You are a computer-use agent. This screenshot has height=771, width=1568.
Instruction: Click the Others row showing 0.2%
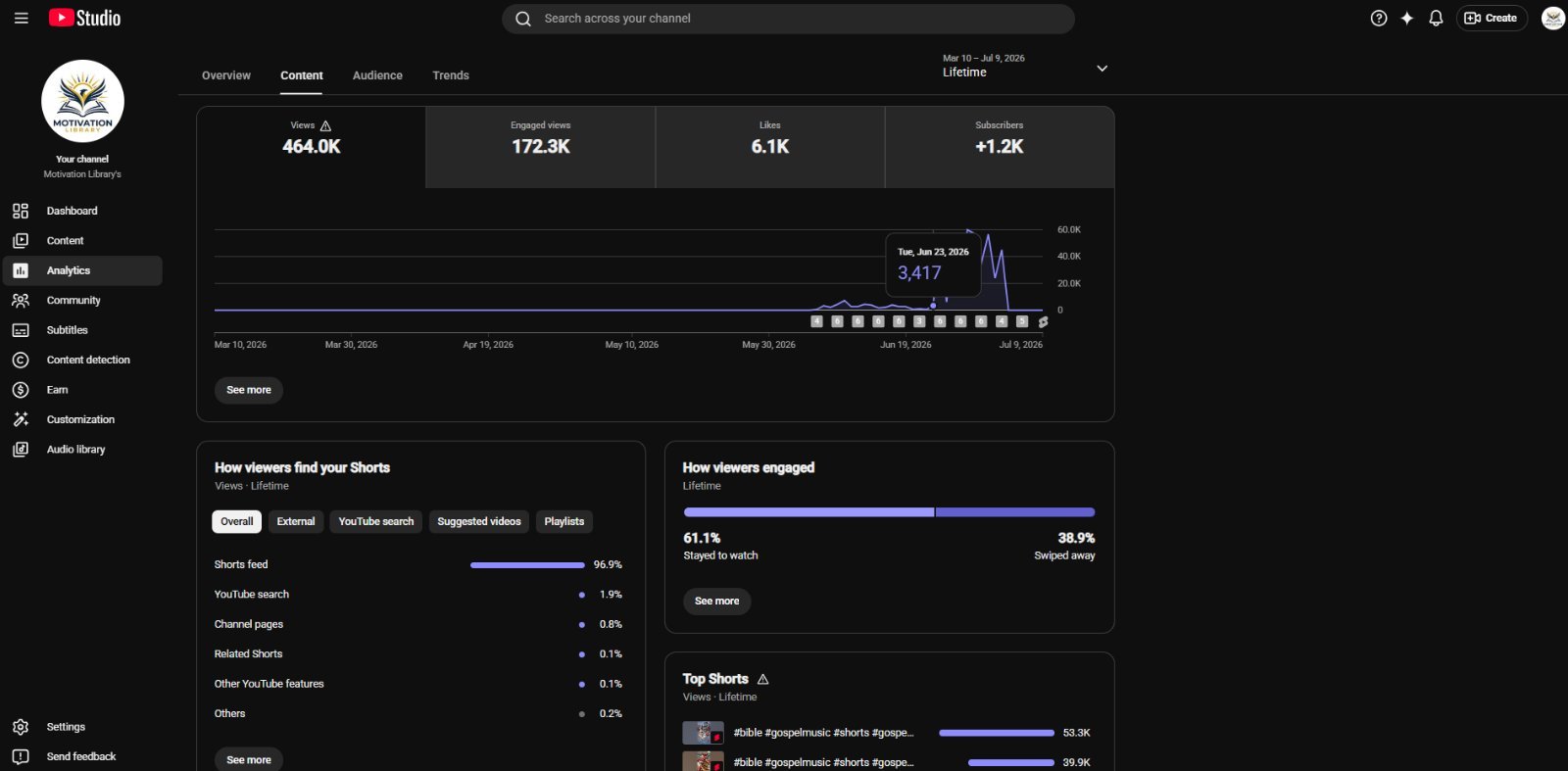(418, 714)
